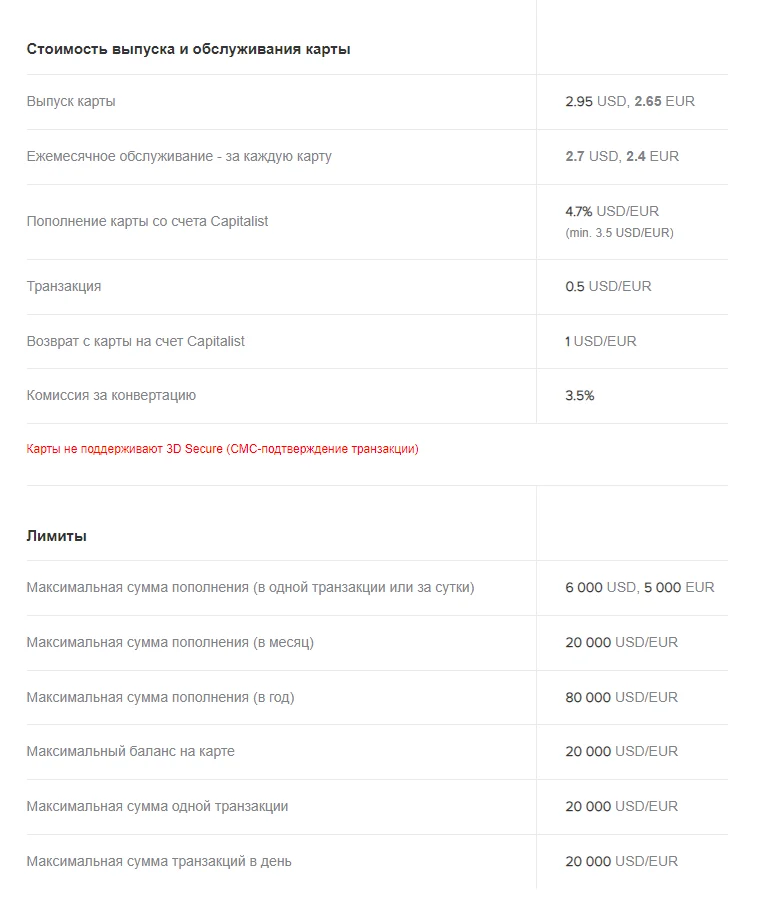The width and height of the screenshot is (759, 910).
Task: Click the 'Комиссия за конвертацию' row
Action: 377,396
